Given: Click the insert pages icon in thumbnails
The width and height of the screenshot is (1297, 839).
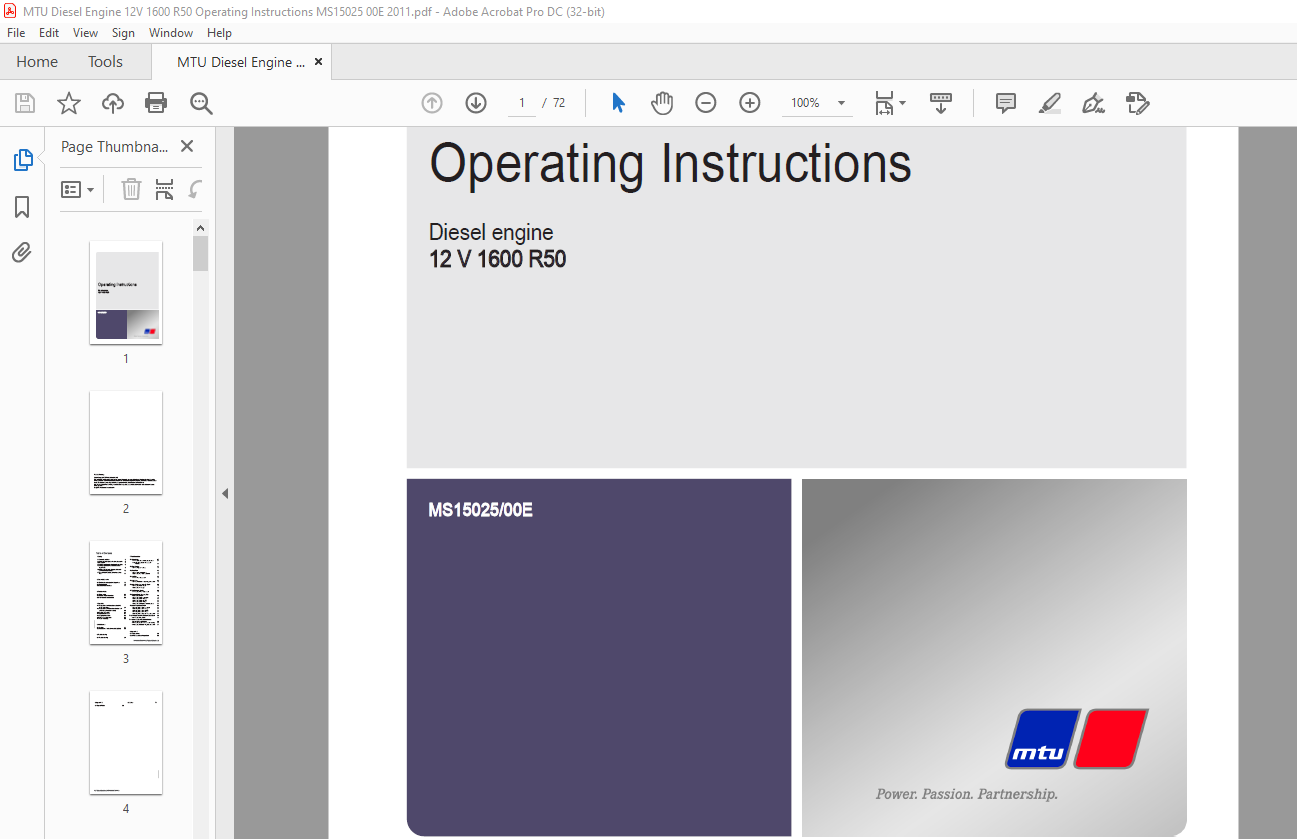Looking at the screenshot, I should [x=165, y=189].
